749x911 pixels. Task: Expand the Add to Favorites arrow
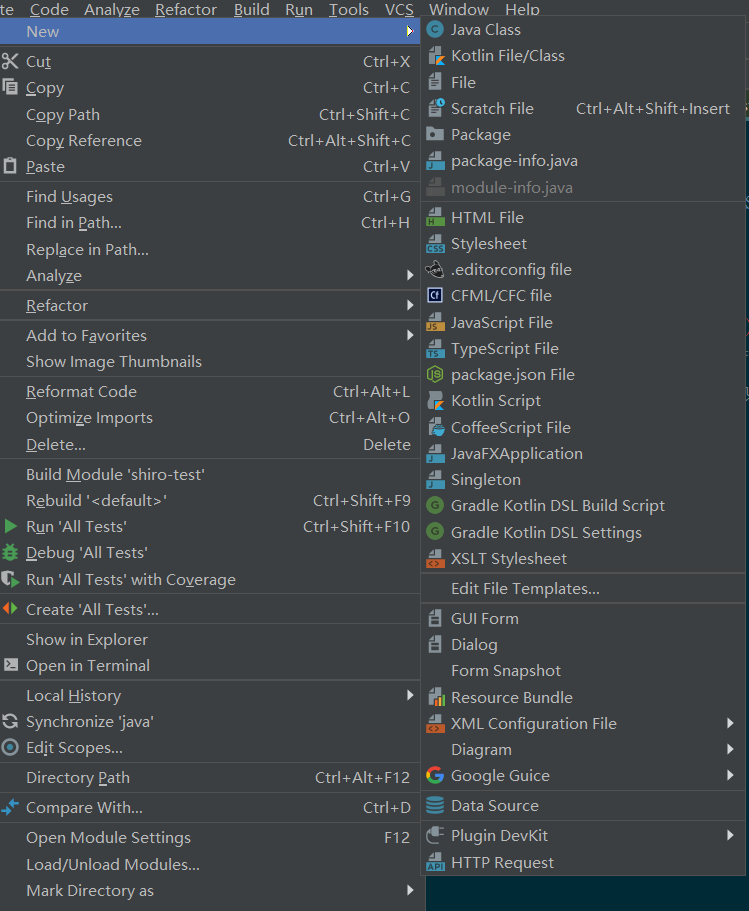coord(410,335)
